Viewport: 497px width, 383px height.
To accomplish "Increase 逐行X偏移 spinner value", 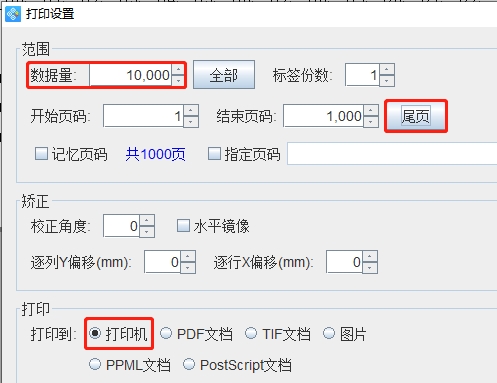I will click(370, 256).
